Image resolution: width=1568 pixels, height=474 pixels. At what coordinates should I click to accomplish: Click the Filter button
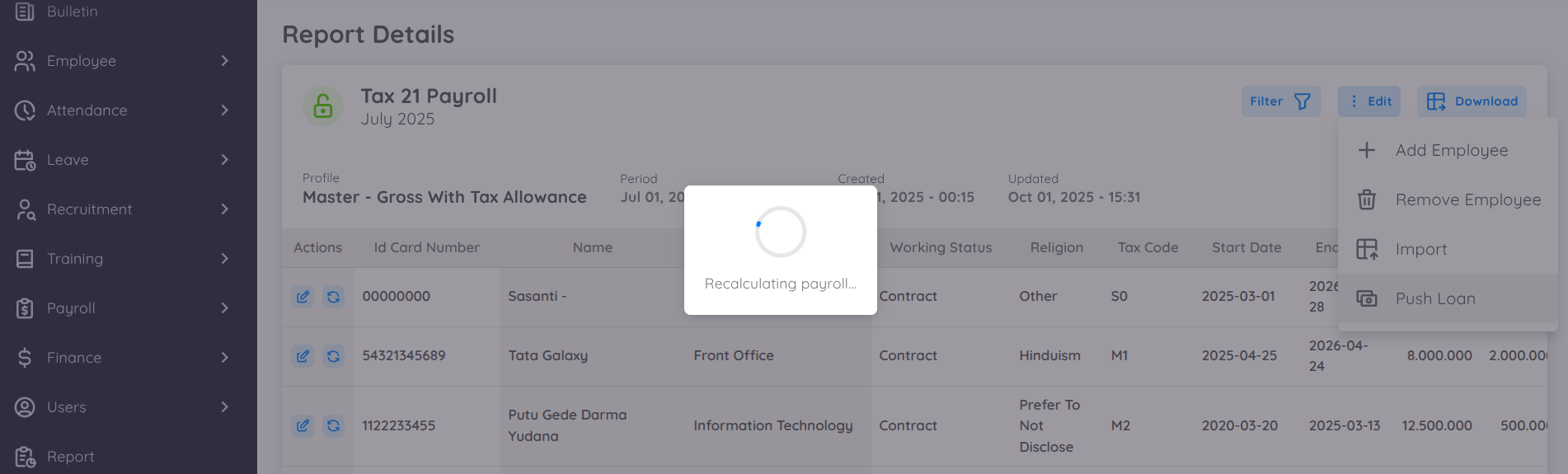pyautogui.click(x=1280, y=101)
